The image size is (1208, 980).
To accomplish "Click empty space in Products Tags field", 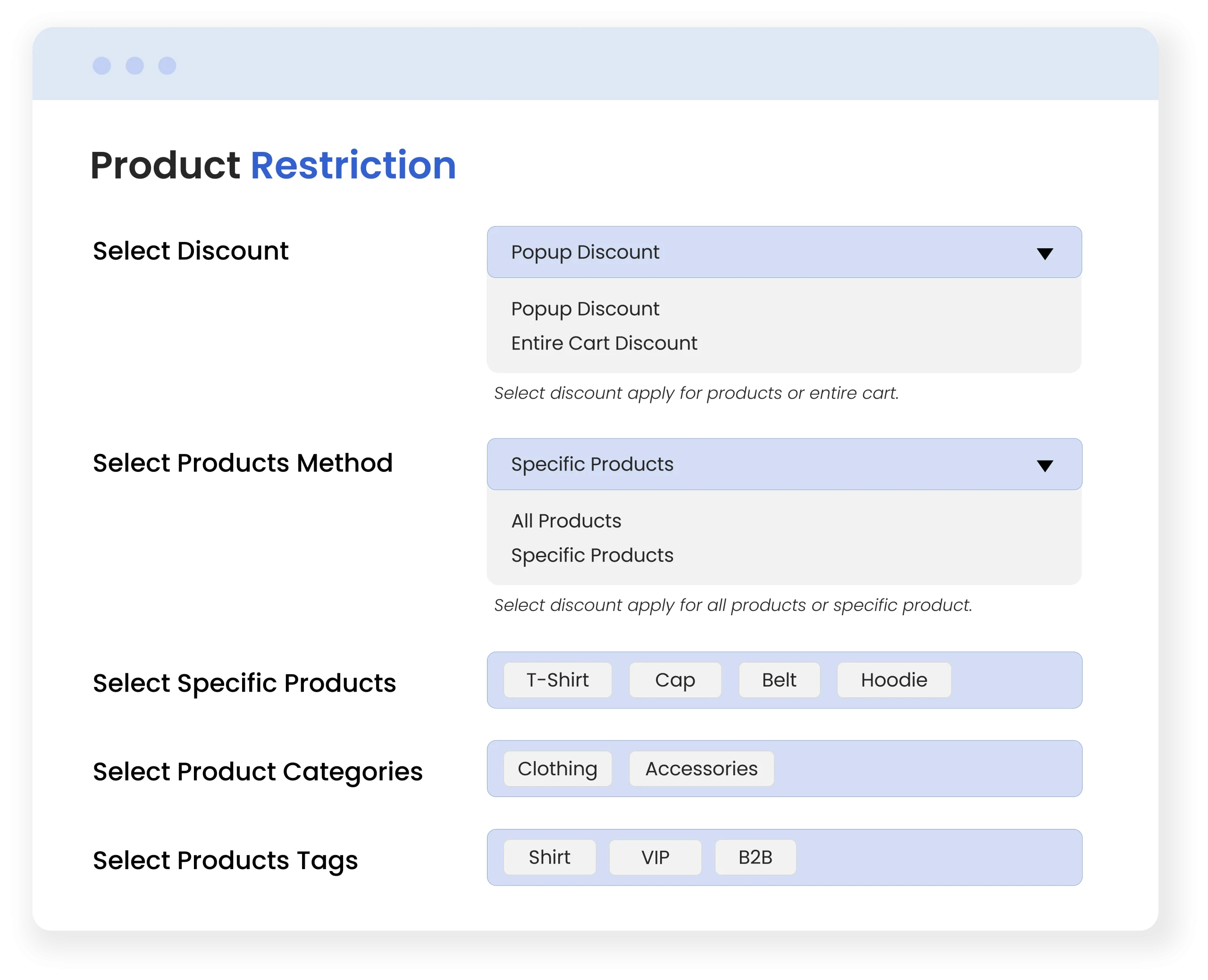I will [937, 857].
